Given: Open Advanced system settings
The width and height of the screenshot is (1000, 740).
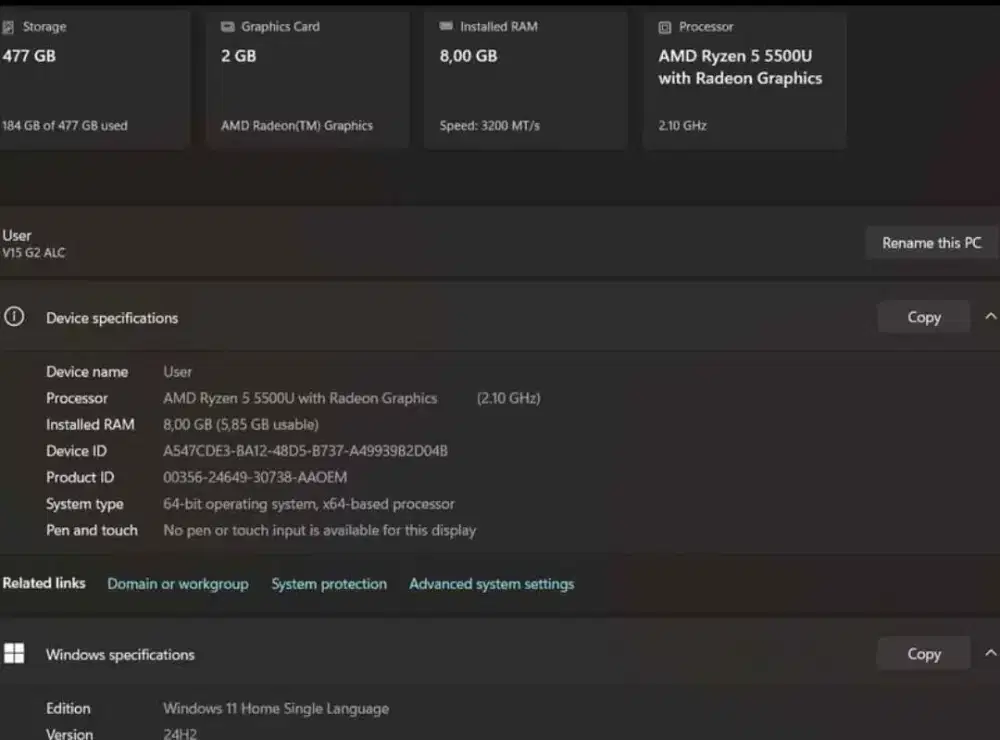Looking at the screenshot, I should [491, 583].
